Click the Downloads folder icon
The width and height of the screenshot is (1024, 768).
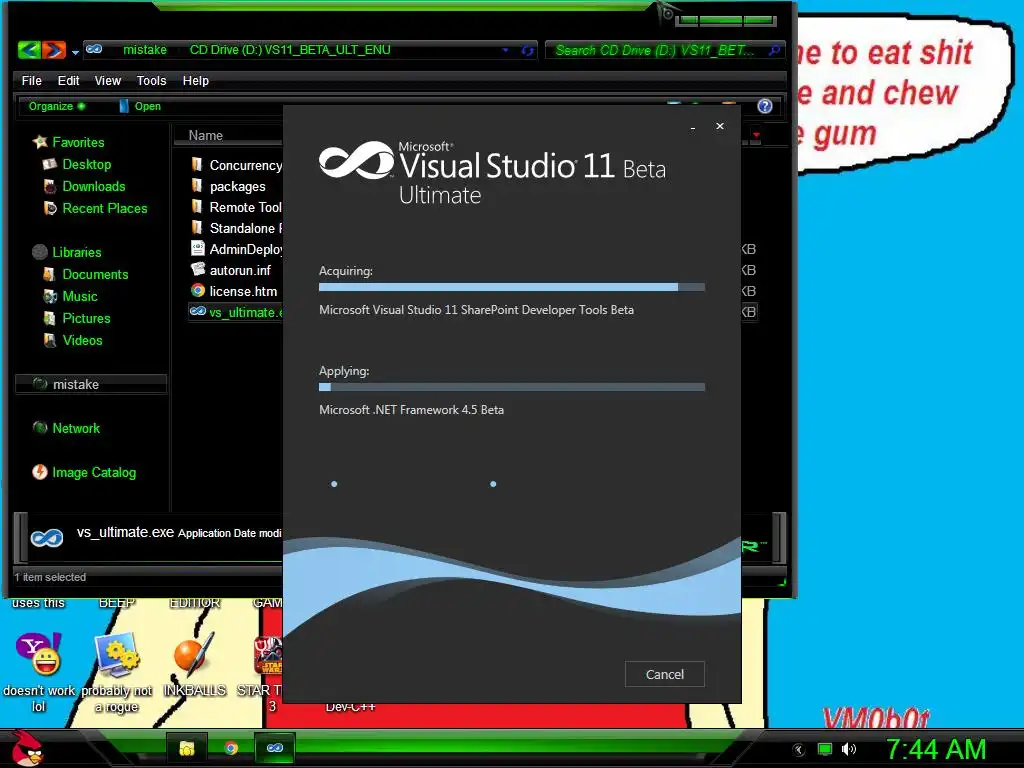pyautogui.click(x=50, y=187)
